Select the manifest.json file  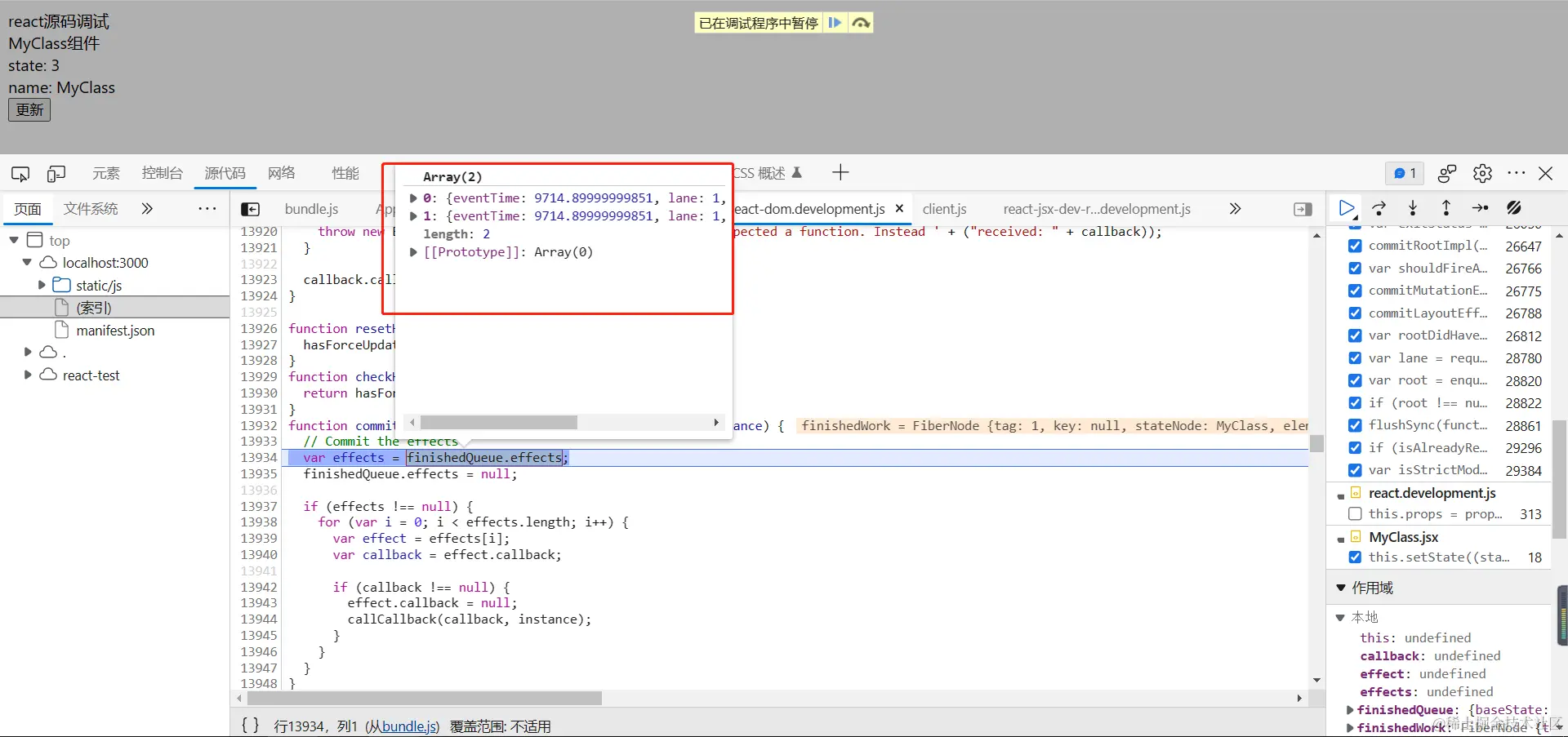tap(115, 331)
